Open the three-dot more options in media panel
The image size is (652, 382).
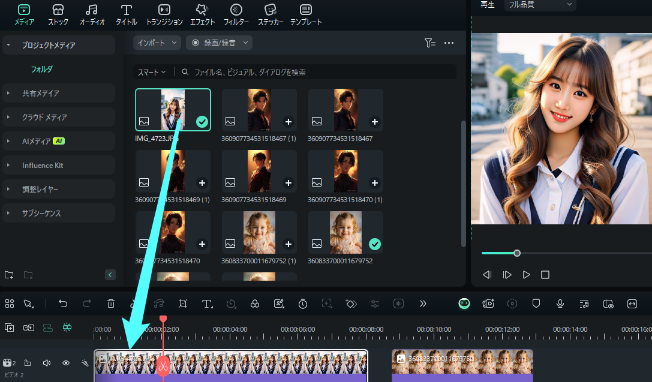tap(449, 43)
